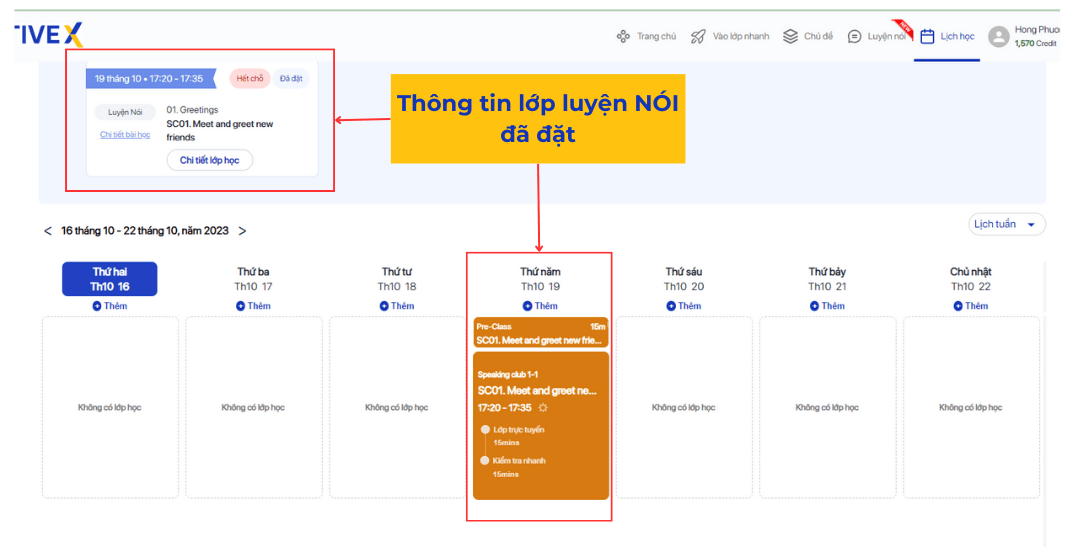
Task: Click the Vào lớp nhanh rocket icon
Action: click(698, 37)
